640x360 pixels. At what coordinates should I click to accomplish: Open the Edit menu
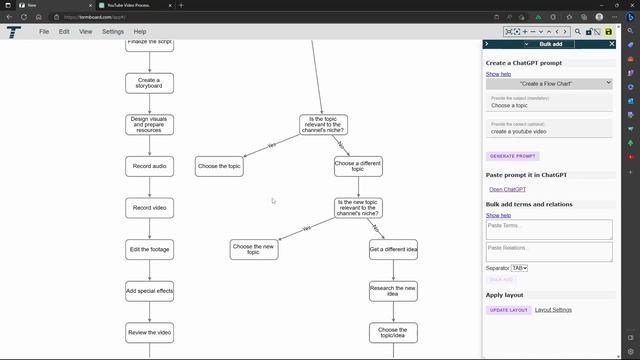(64, 31)
